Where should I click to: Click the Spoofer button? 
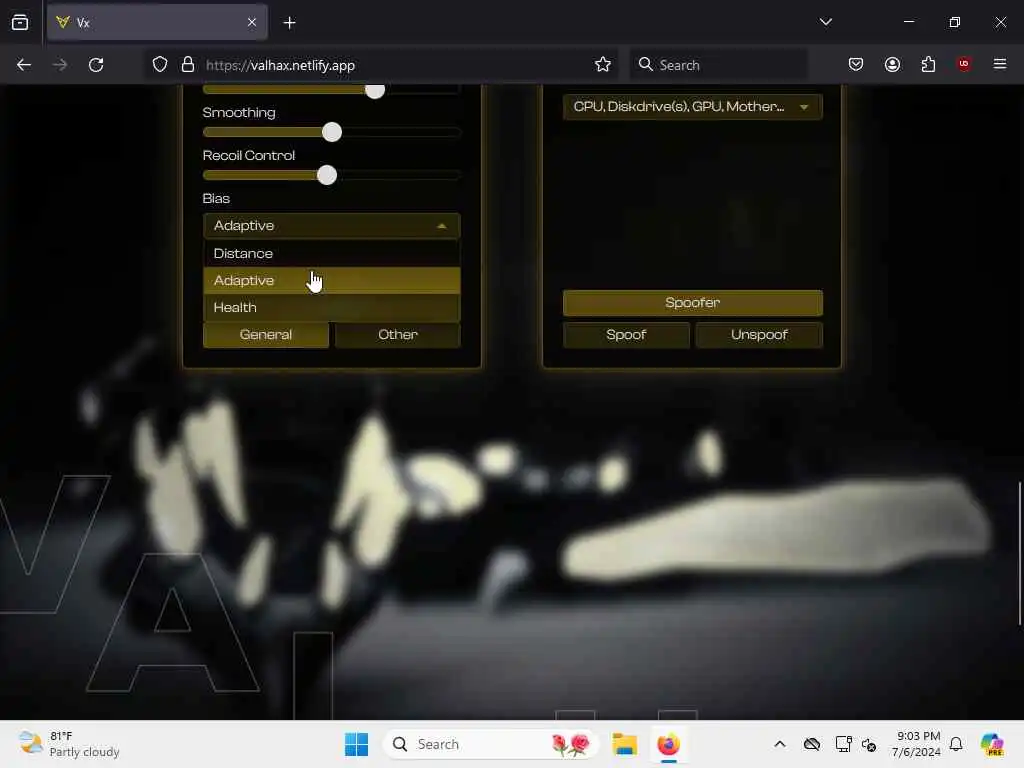point(692,303)
